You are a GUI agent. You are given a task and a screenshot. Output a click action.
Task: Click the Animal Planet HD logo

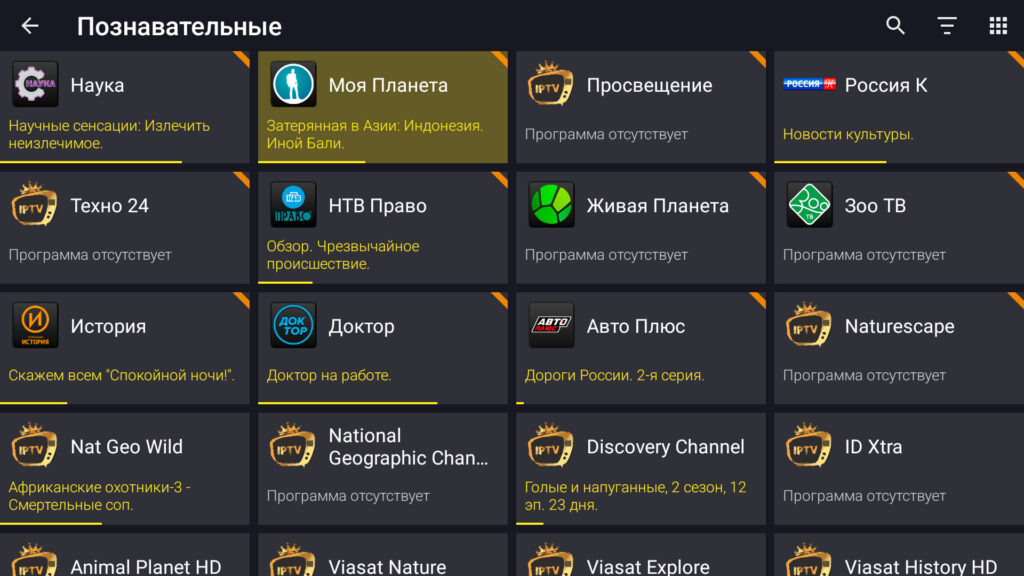pyautogui.click(x=35, y=560)
